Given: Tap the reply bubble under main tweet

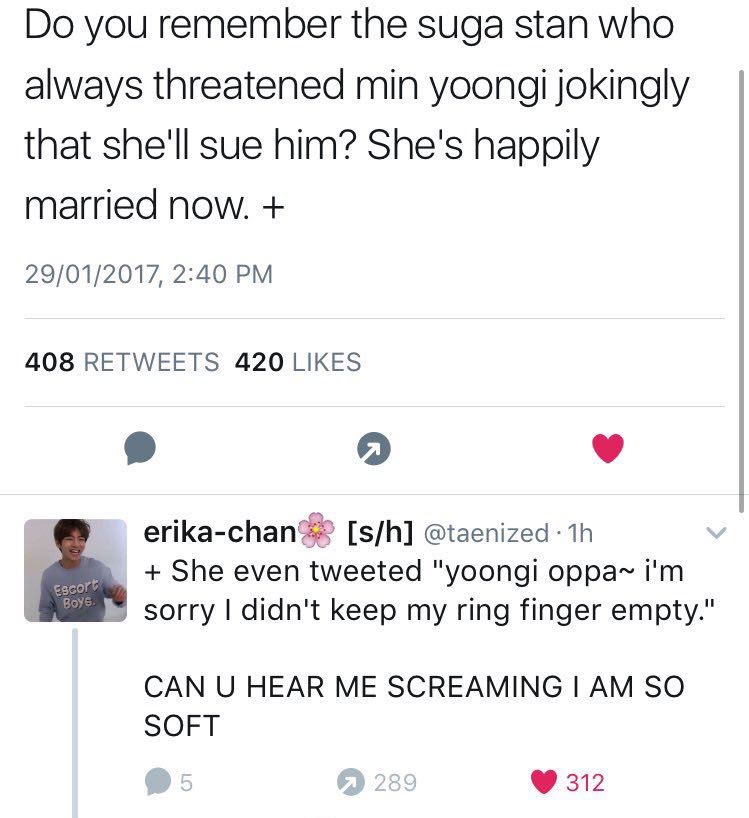Looking at the screenshot, I should (140, 448).
